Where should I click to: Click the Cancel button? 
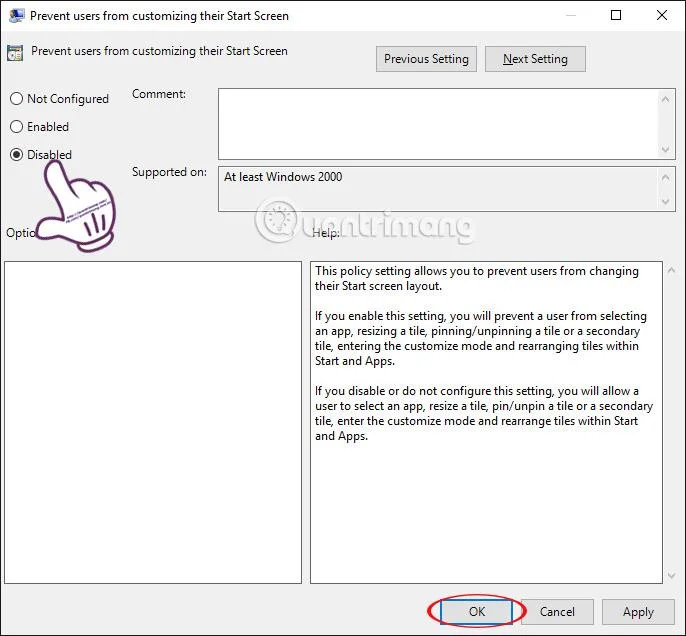tap(557, 612)
